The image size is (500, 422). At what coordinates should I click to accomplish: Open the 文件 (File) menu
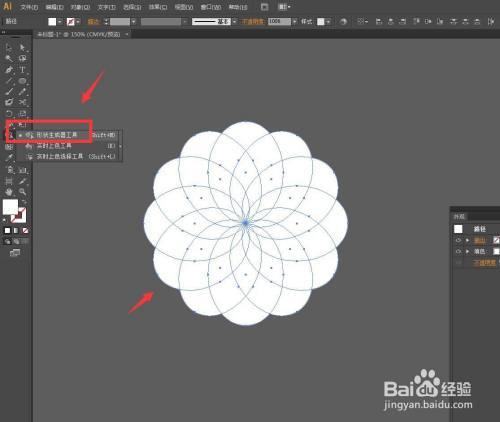click(29, 7)
